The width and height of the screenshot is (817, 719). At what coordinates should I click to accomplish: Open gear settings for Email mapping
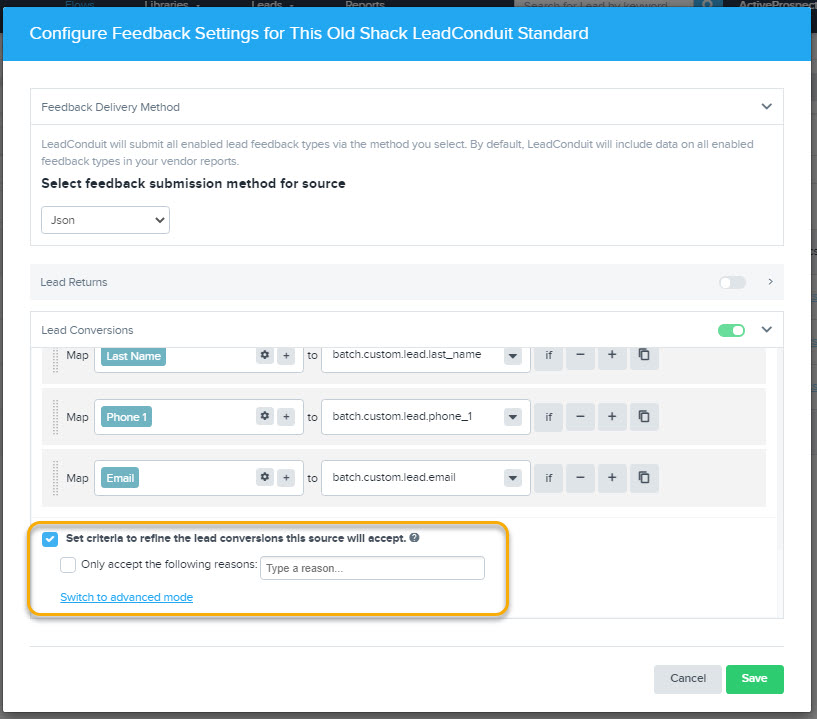(265, 477)
